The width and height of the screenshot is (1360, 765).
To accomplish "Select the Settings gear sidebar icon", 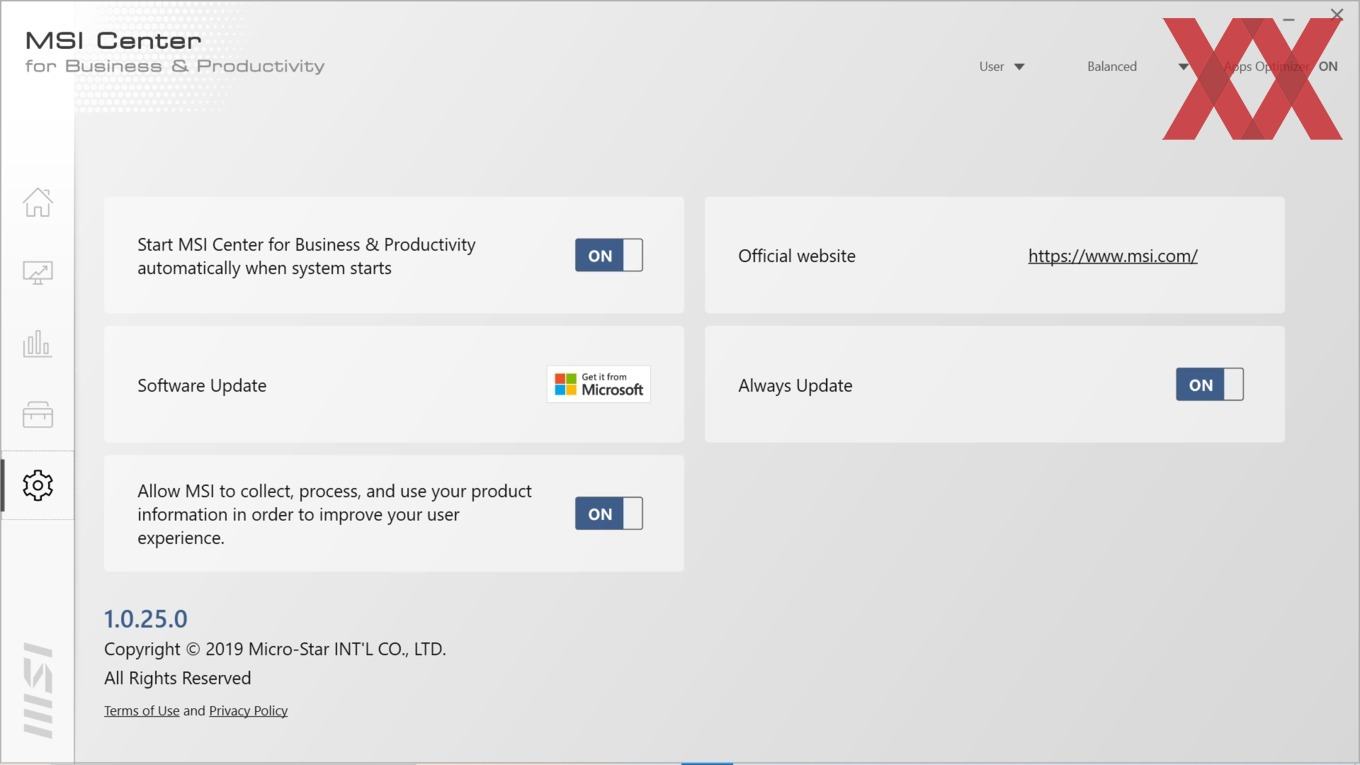I will click(38, 485).
